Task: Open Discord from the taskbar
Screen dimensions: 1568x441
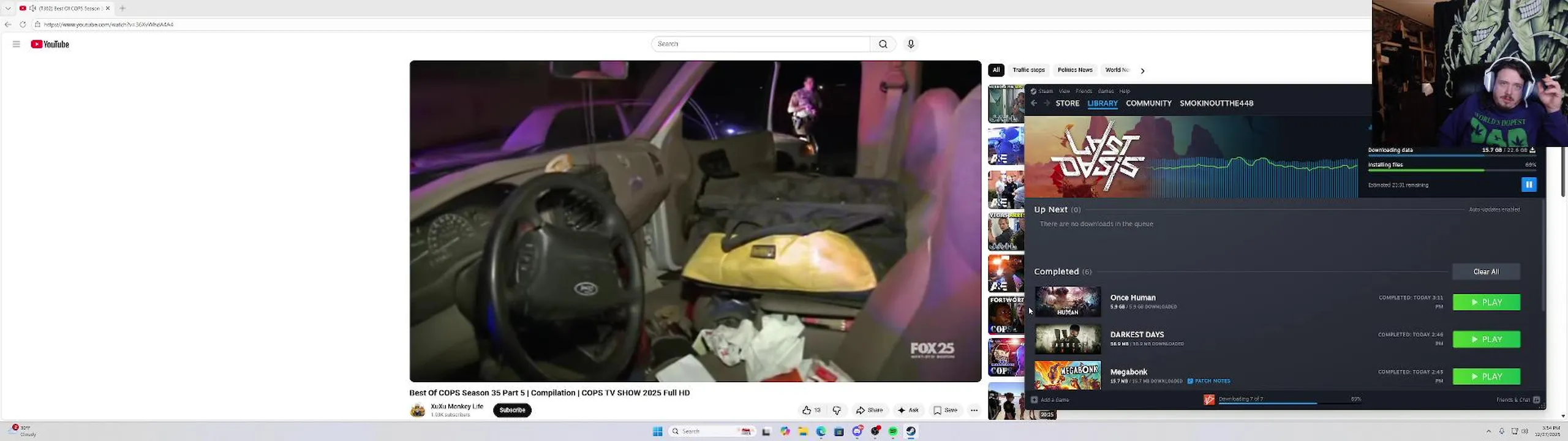Action: 857,431
